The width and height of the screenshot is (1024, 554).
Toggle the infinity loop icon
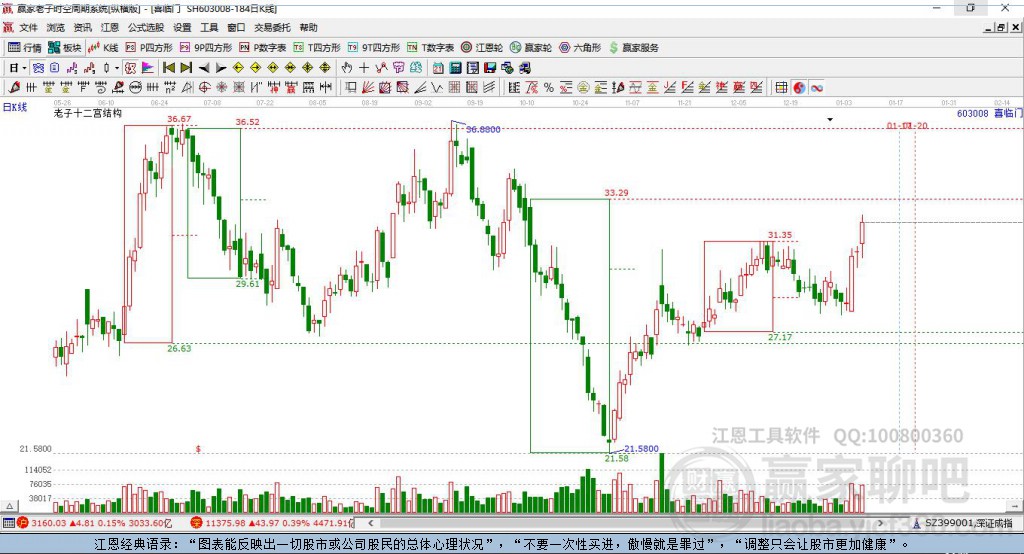tap(816, 88)
